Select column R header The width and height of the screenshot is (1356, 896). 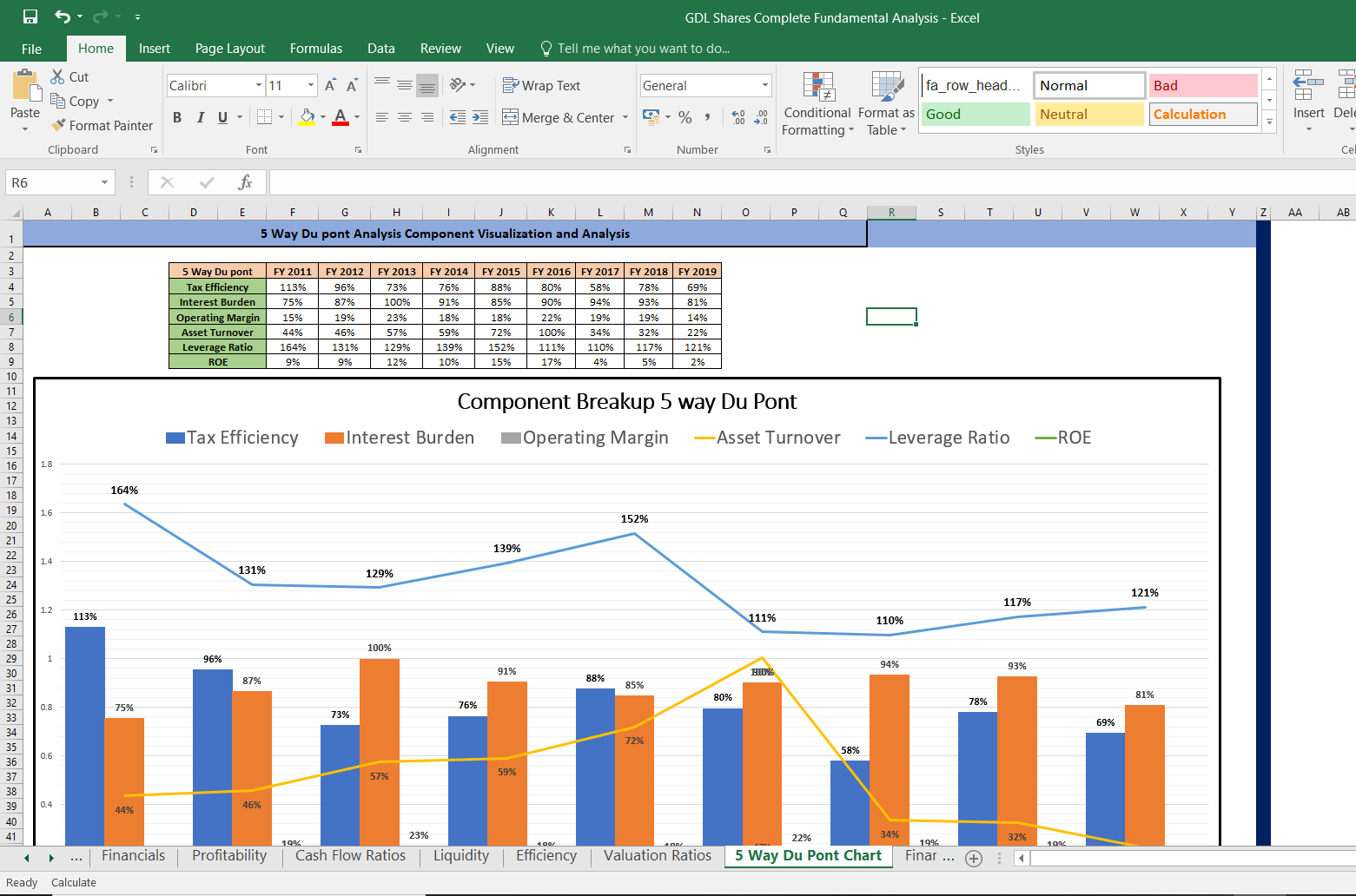tap(891, 212)
